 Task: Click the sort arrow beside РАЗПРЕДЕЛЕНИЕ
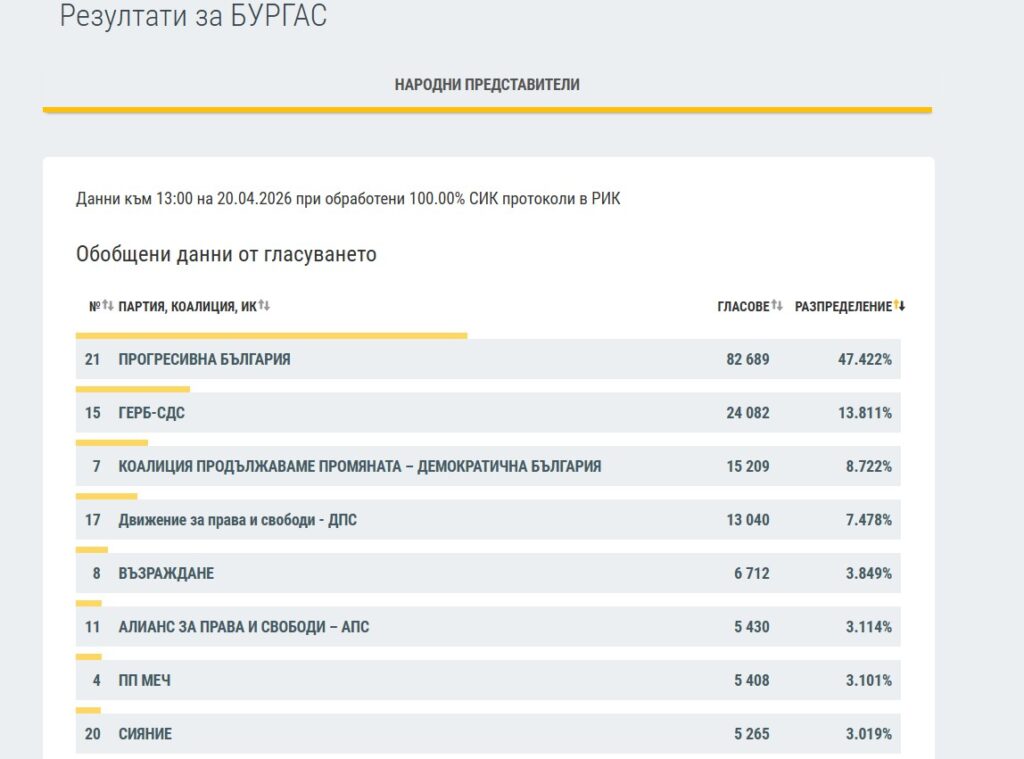pyautogui.click(x=899, y=306)
